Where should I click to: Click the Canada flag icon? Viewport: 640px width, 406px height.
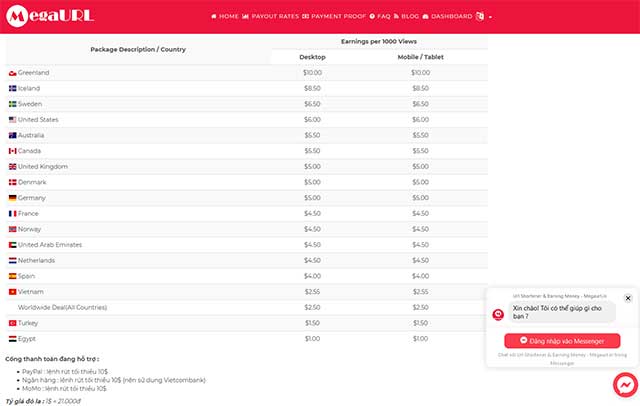pos(12,151)
